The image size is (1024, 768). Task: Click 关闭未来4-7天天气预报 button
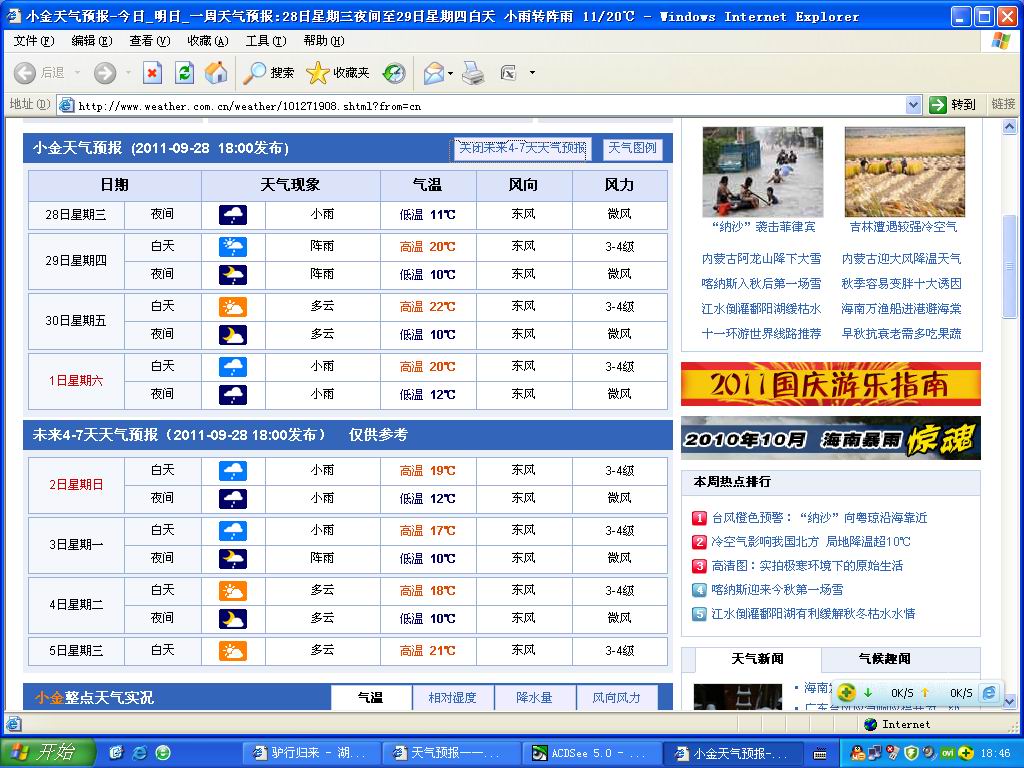coord(522,148)
